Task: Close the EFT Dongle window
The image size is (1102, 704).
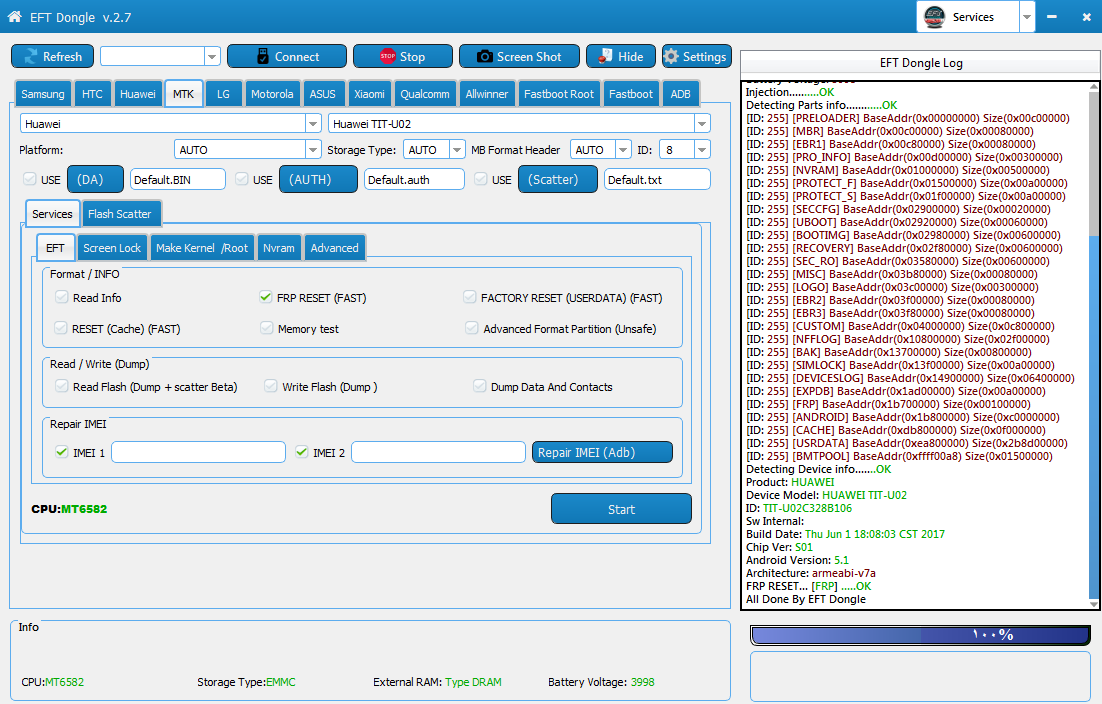Action: [1086, 17]
